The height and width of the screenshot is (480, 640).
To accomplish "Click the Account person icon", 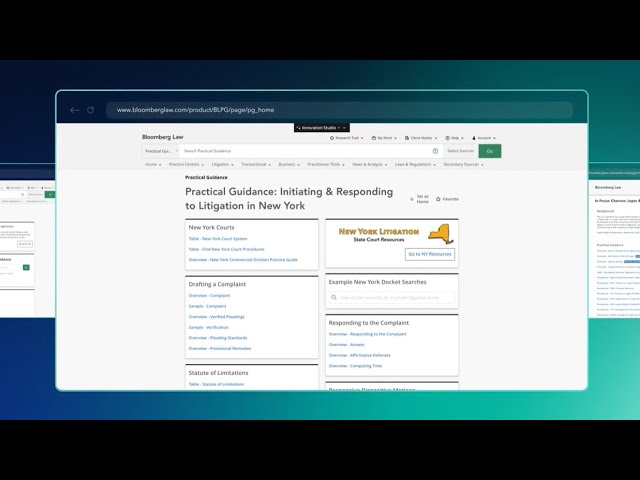I will click(474, 138).
